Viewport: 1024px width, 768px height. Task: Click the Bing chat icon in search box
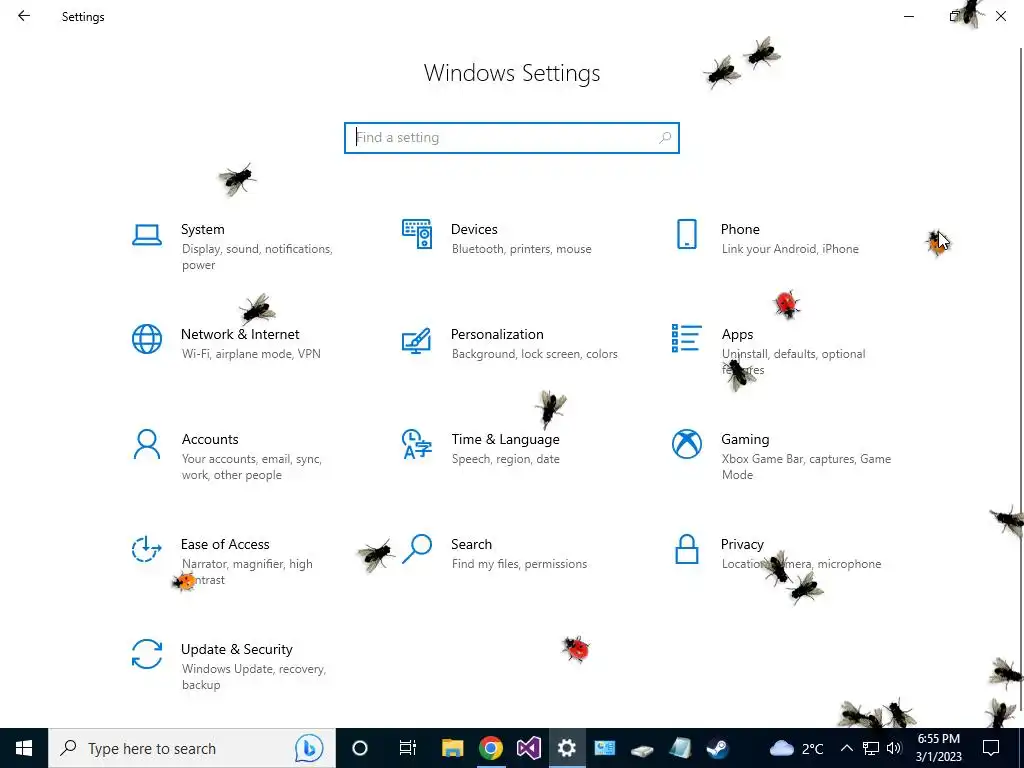point(309,748)
